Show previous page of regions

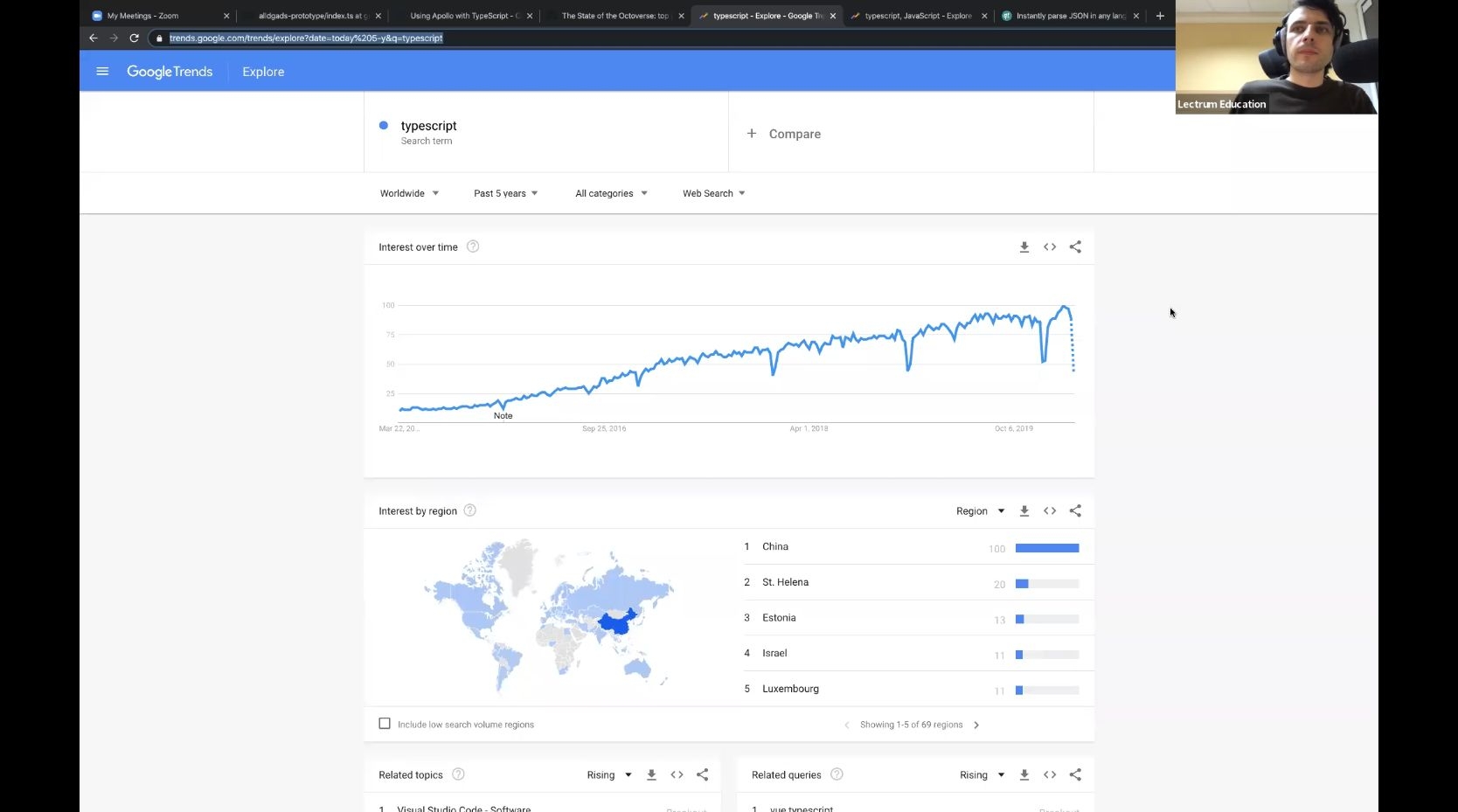point(846,725)
